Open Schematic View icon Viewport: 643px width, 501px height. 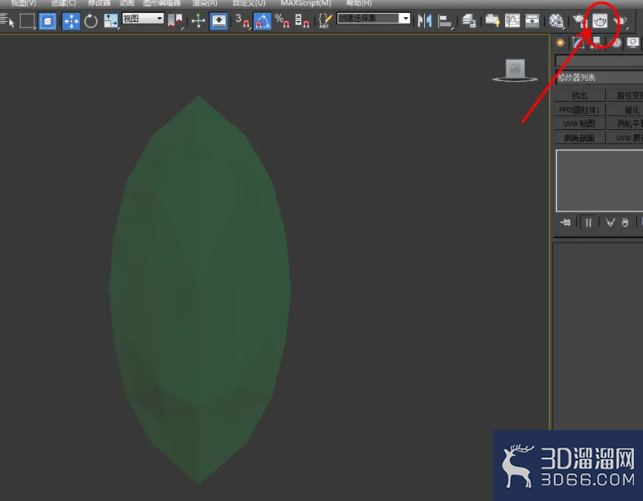pyautogui.click(x=532, y=20)
